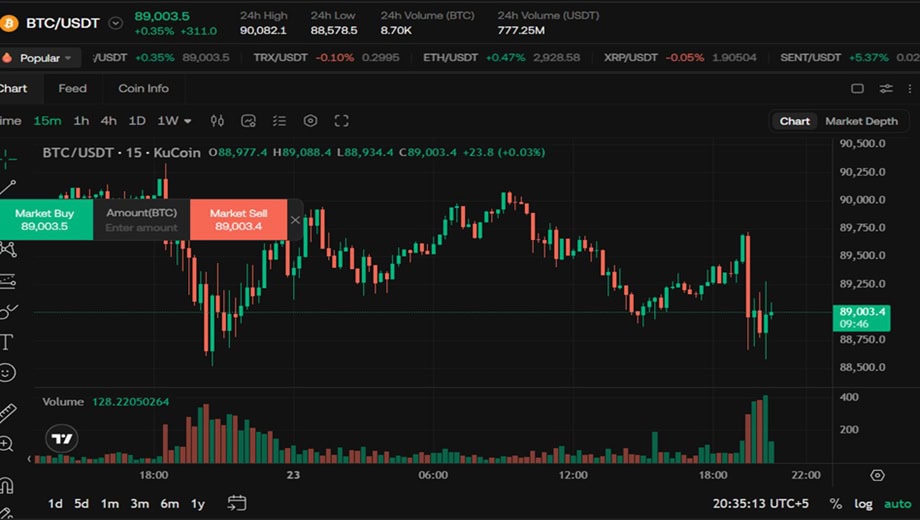Select the zoom in tool
Screen dimensions: 920x520
click(6, 444)
